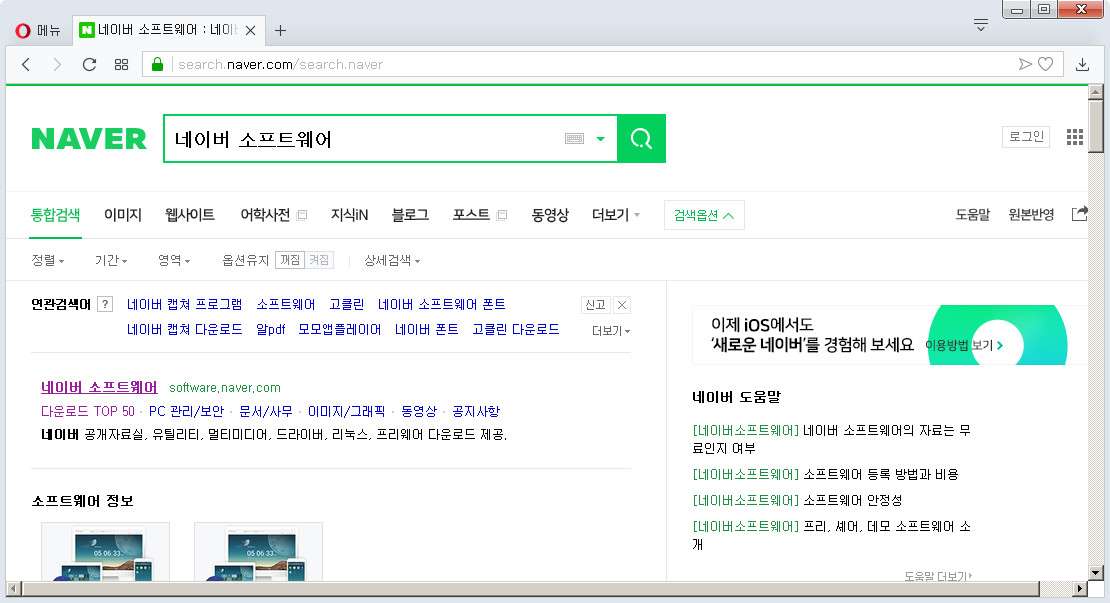Open the 네이버 소프트웨어 result title link

[99, 387]
